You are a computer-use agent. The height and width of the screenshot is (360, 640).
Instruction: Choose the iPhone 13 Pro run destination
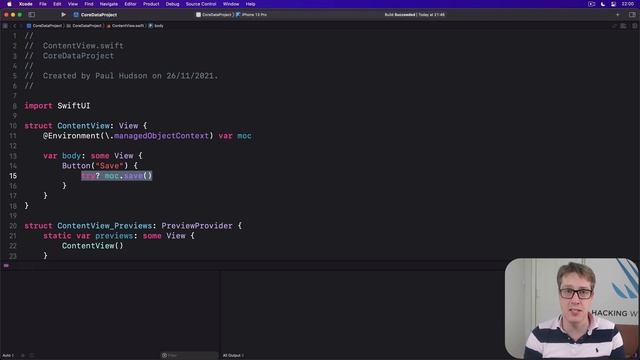251,15
